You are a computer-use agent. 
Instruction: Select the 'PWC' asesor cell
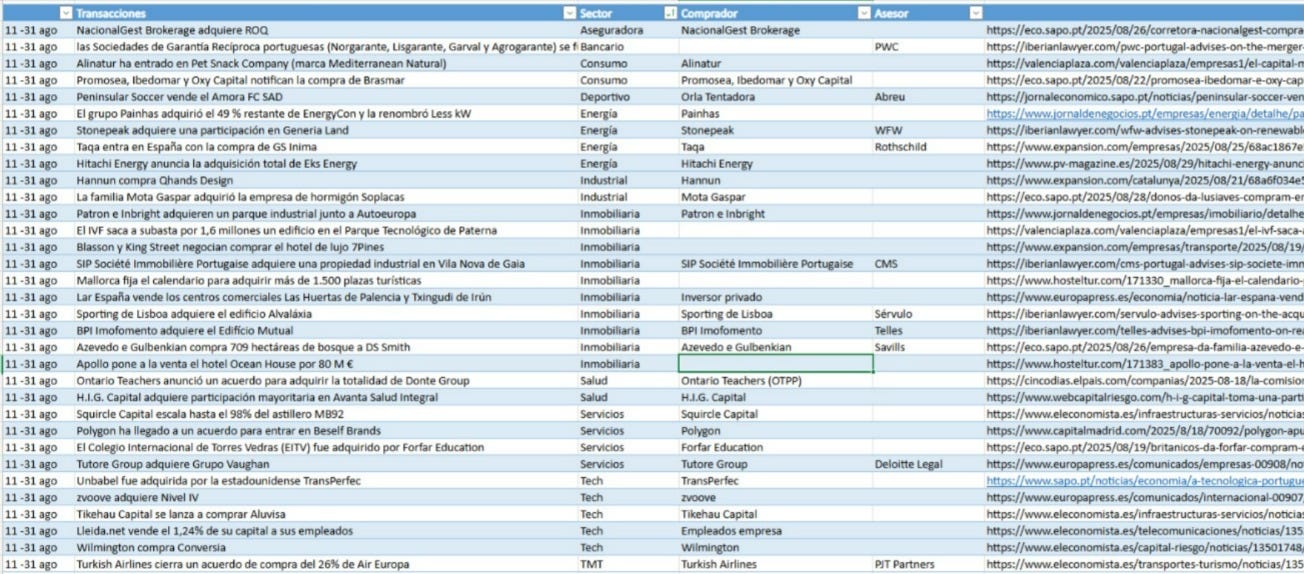(x=929, y=47)
